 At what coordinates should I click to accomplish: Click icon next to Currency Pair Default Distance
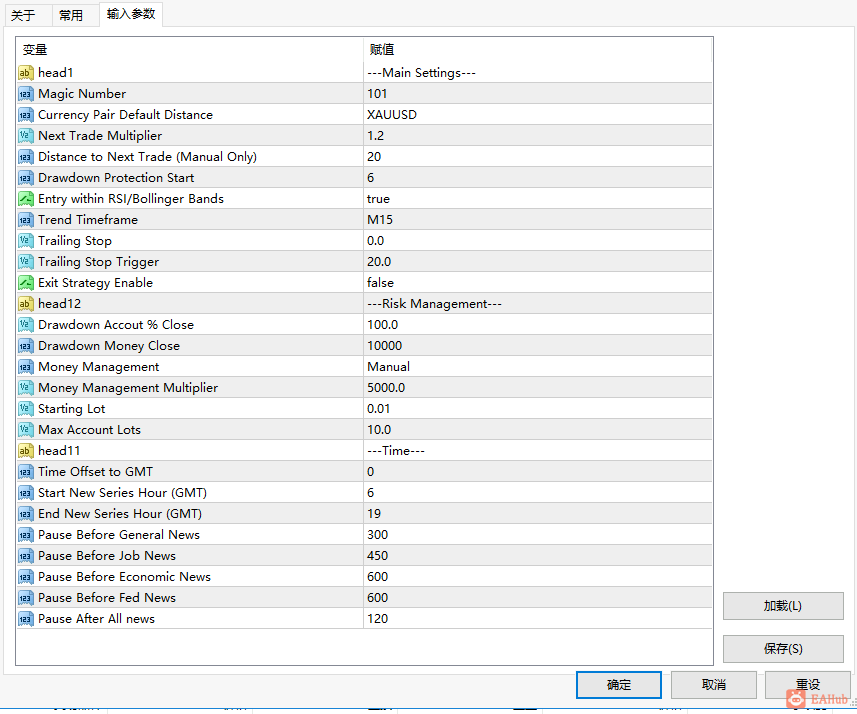tap(26, 115)
